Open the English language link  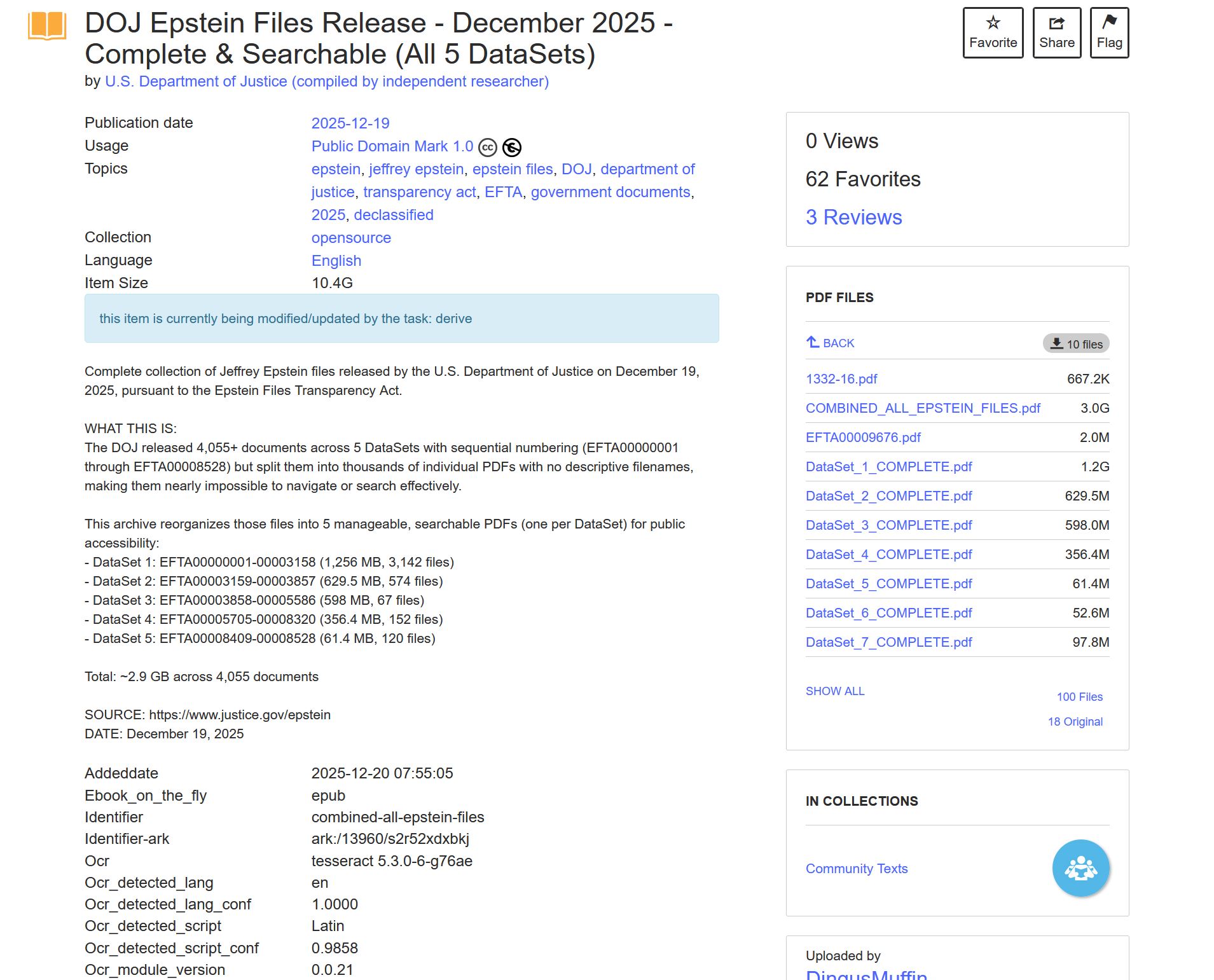pyautogui.click(x=336, y=261)
